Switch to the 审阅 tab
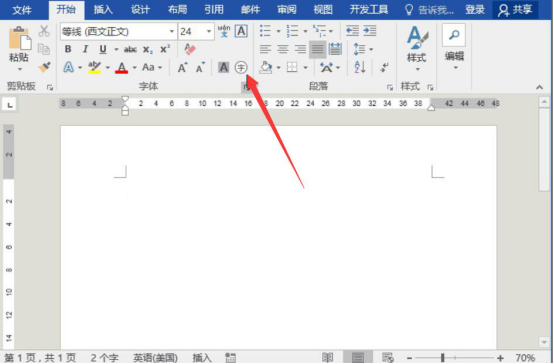The image size is (554, 364). (287, 10)
